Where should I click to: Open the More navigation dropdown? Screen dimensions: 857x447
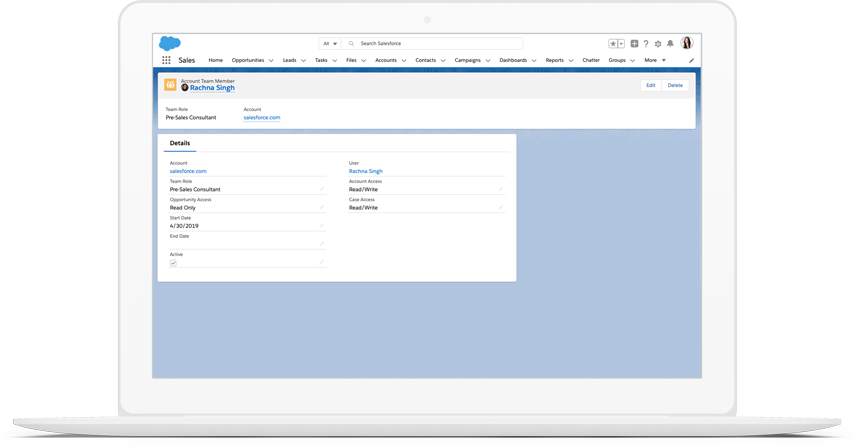click(x=655, y=60)
